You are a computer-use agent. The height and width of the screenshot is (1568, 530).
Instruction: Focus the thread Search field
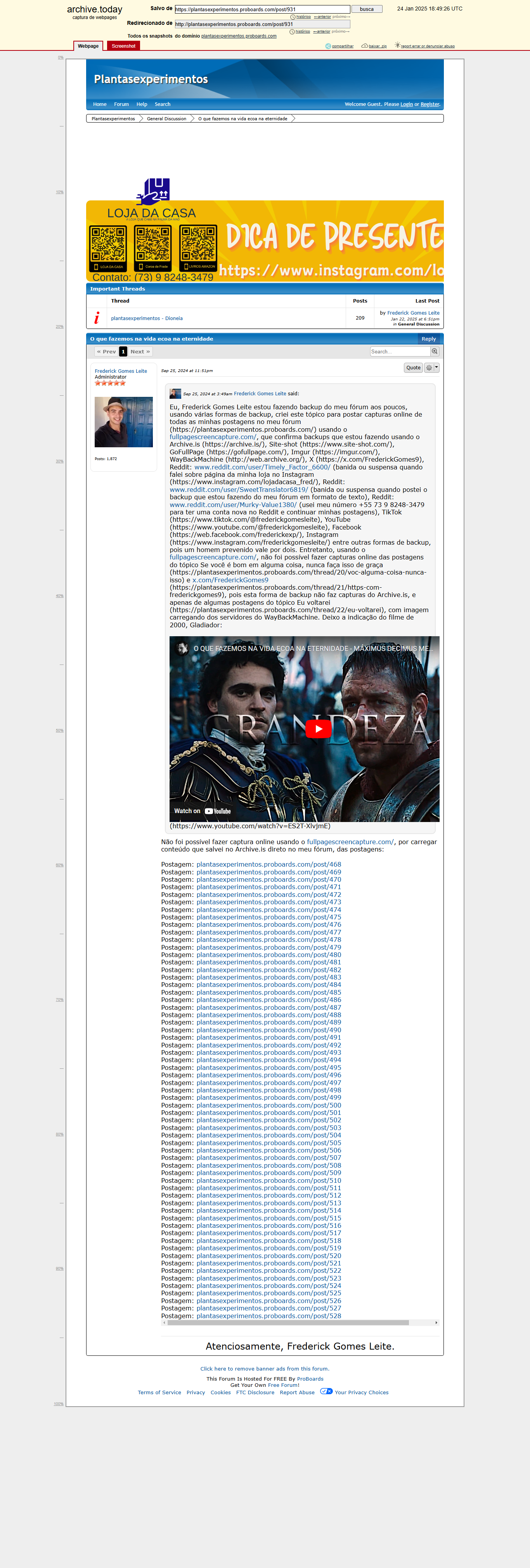click(x=400, y=352)
